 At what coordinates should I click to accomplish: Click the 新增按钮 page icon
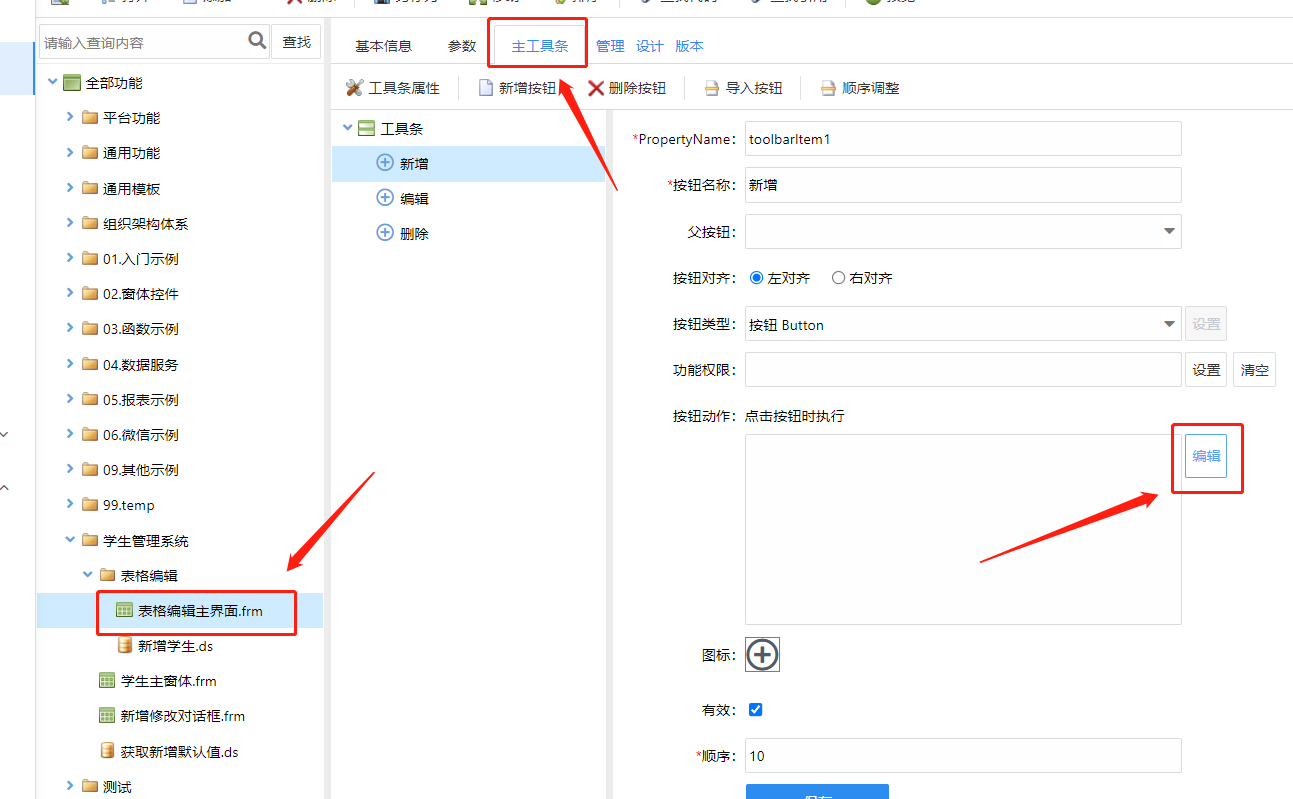(486, 88)
